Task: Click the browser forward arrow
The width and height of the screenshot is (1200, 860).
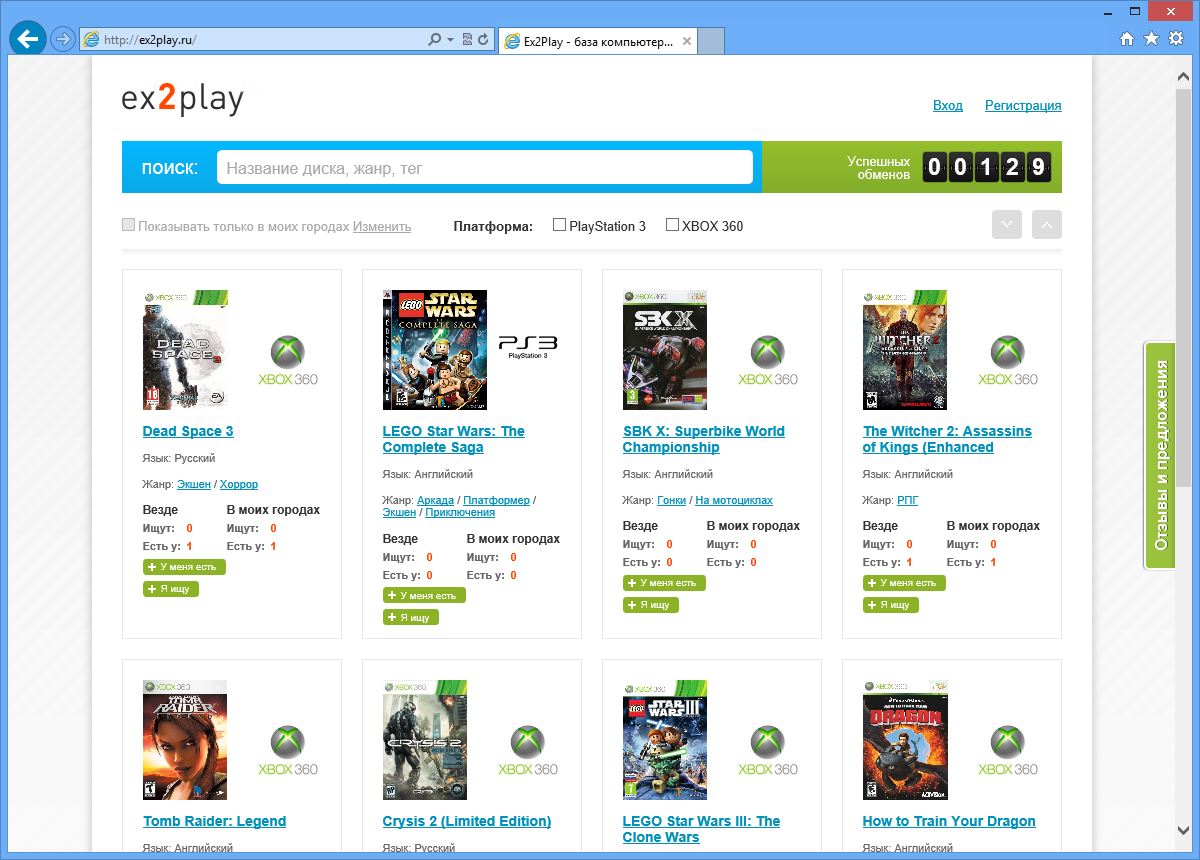Action: point(63,39)
